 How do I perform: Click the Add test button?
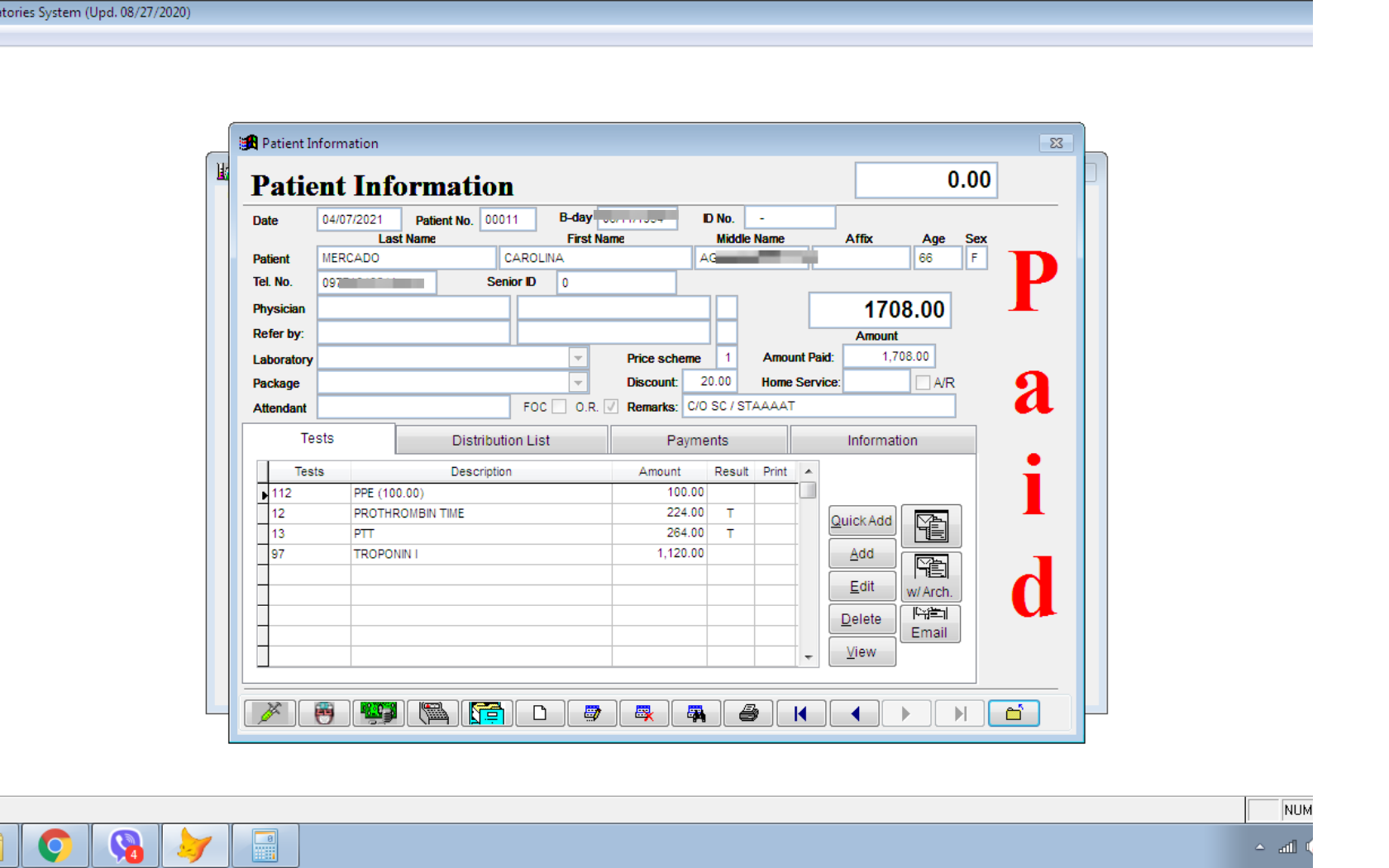coord(862,554)
